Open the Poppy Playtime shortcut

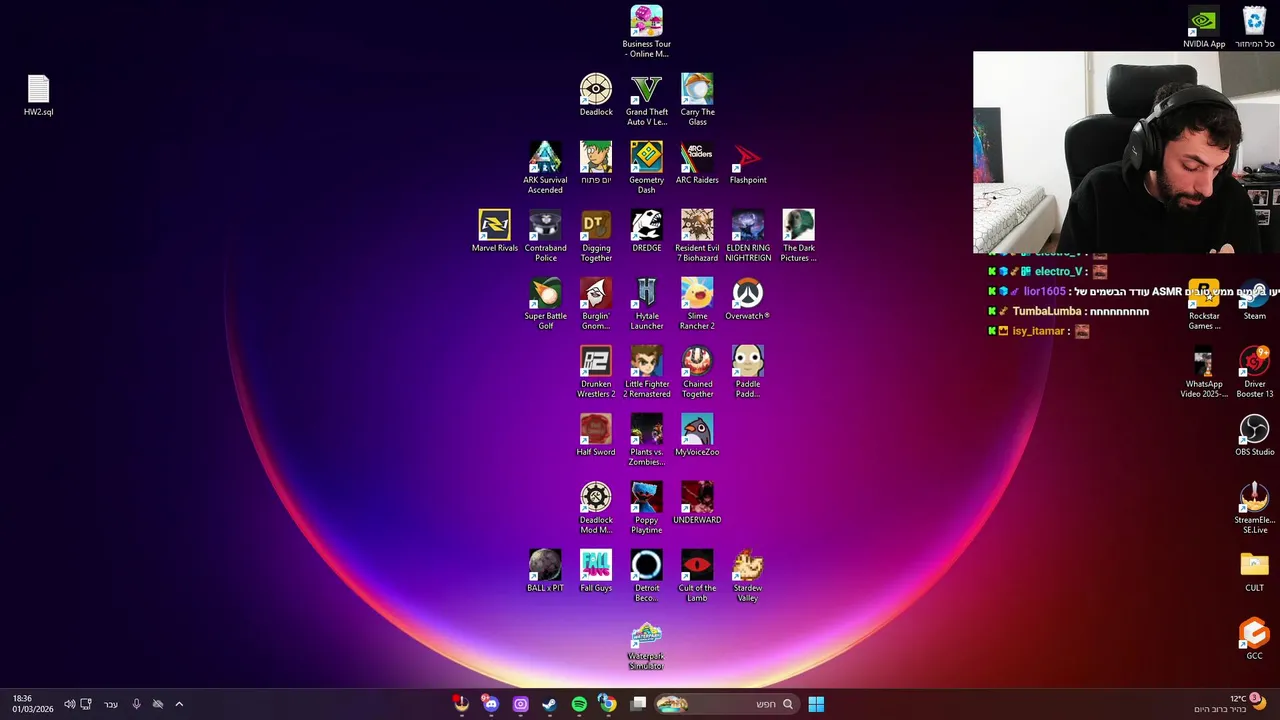pyautogui.click(x=646, y=508)
